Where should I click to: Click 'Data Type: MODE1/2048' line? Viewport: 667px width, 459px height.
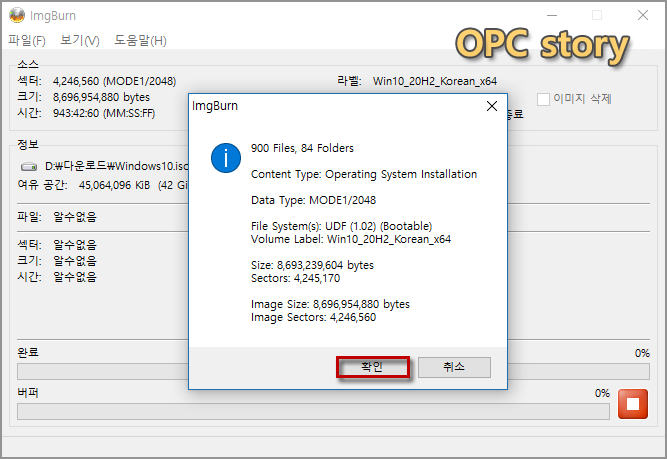314,200
